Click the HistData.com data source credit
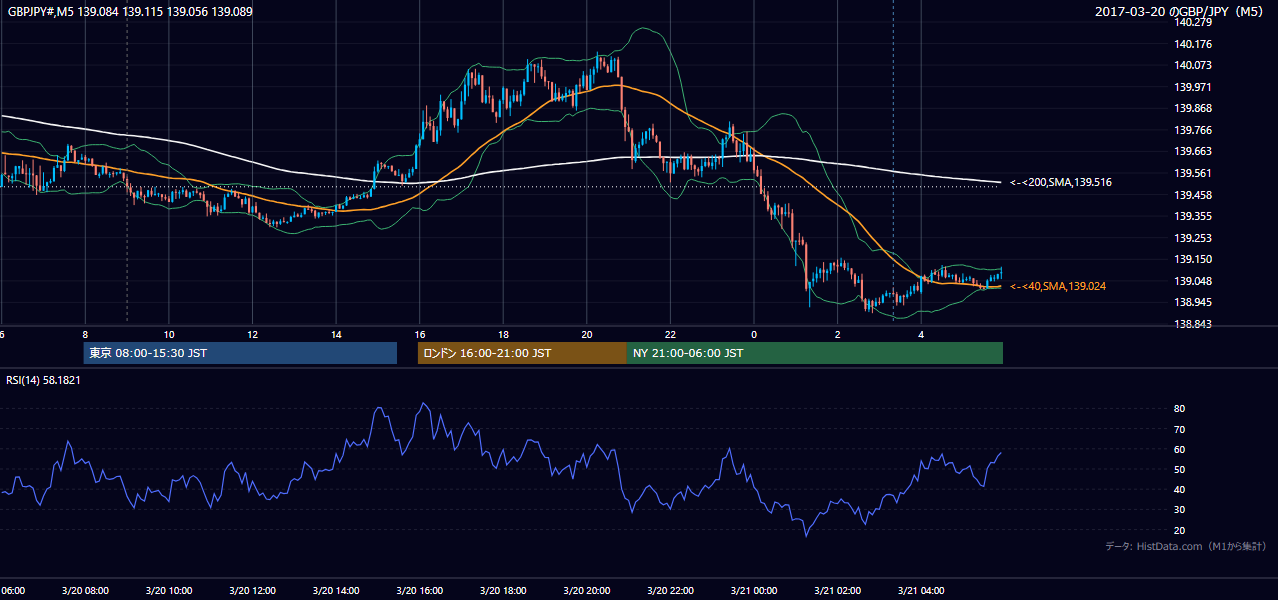This screenshot has width=1278, height=600. (x=1185, y=546)
